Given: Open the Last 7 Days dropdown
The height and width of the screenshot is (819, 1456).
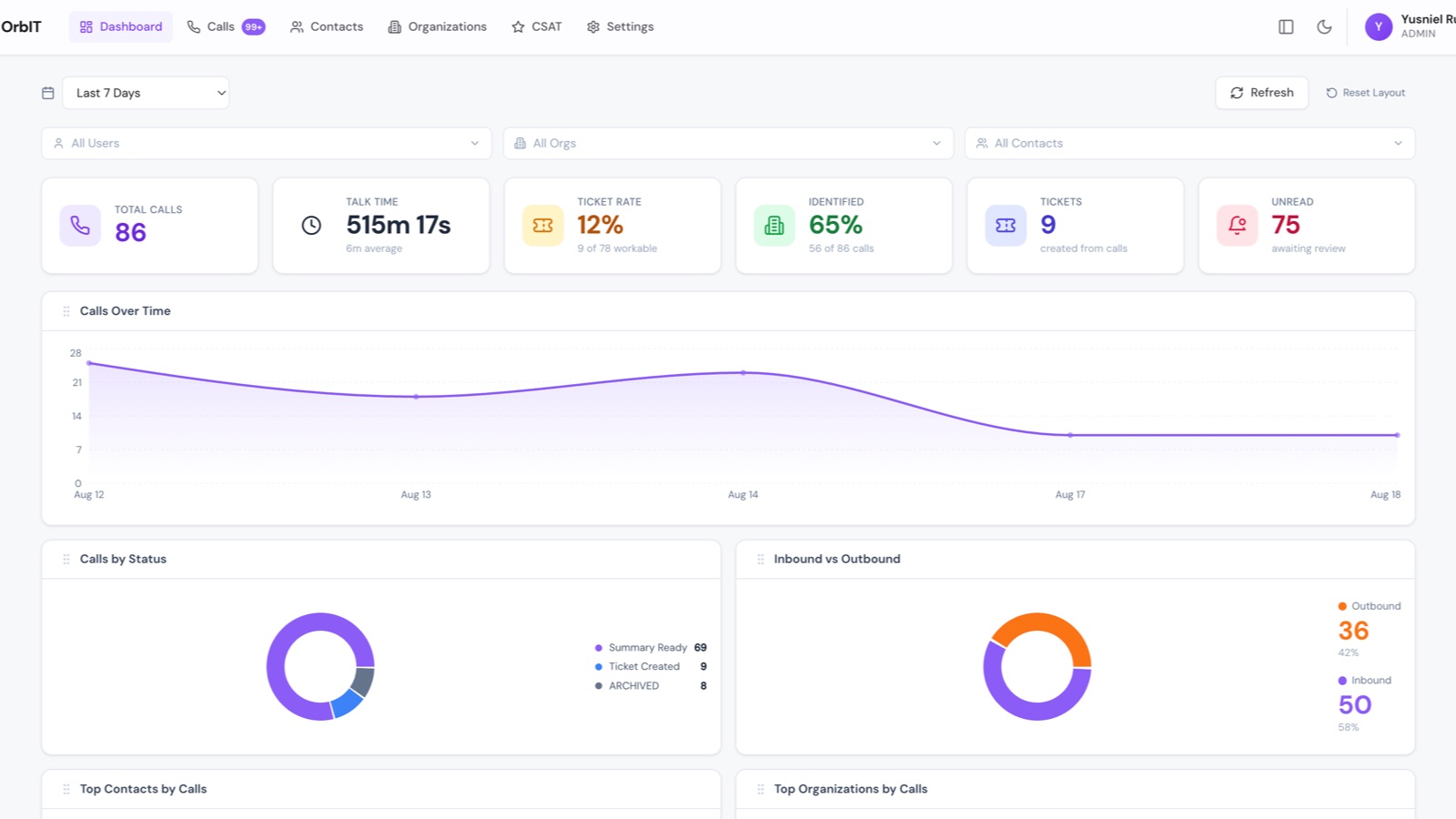Looking at the screenshot, I should (146, 93).
